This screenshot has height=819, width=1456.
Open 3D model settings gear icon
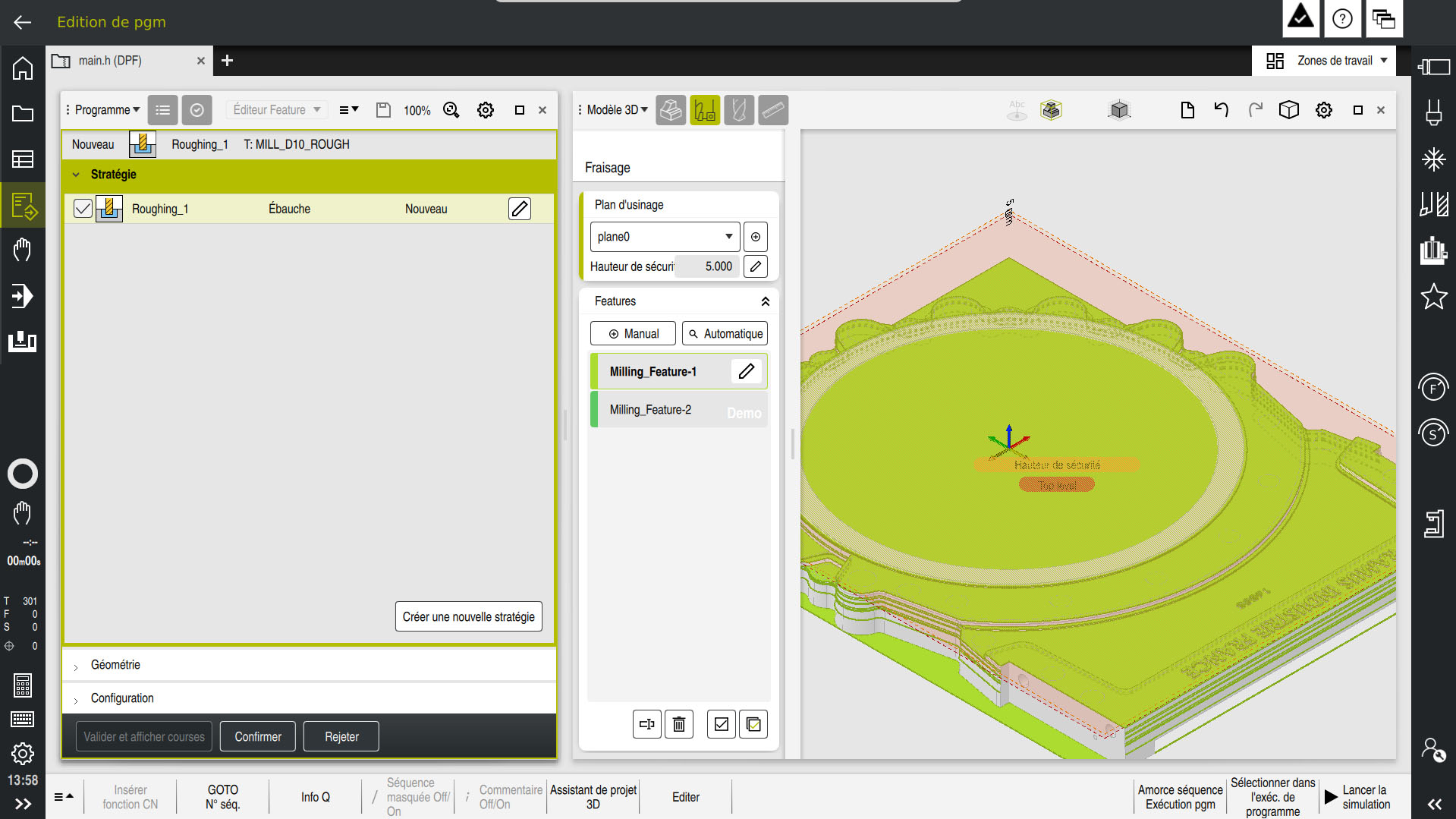[1324, 110]
